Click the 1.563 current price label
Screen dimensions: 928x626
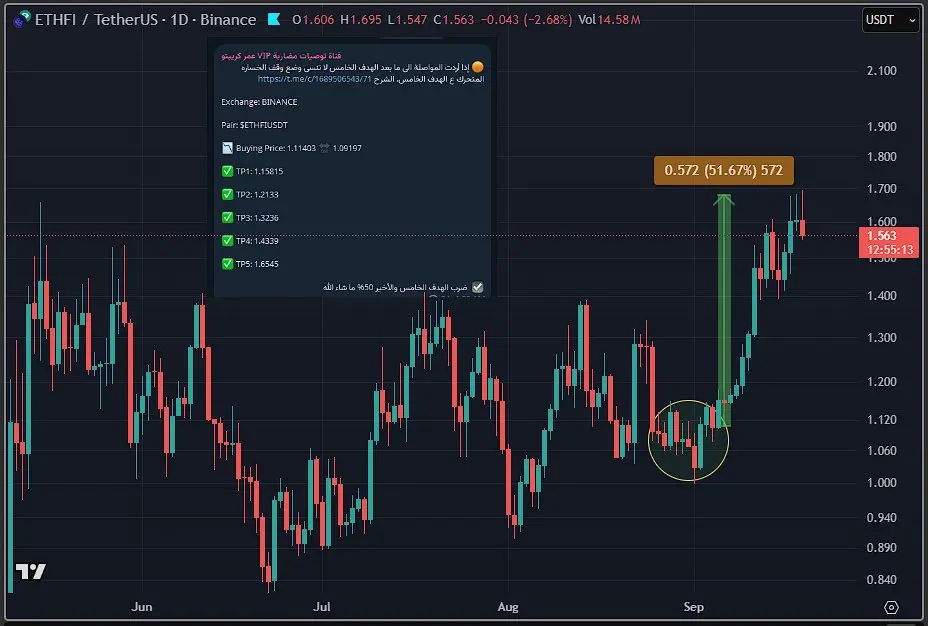pyautogui.click(x=882, y=235)
